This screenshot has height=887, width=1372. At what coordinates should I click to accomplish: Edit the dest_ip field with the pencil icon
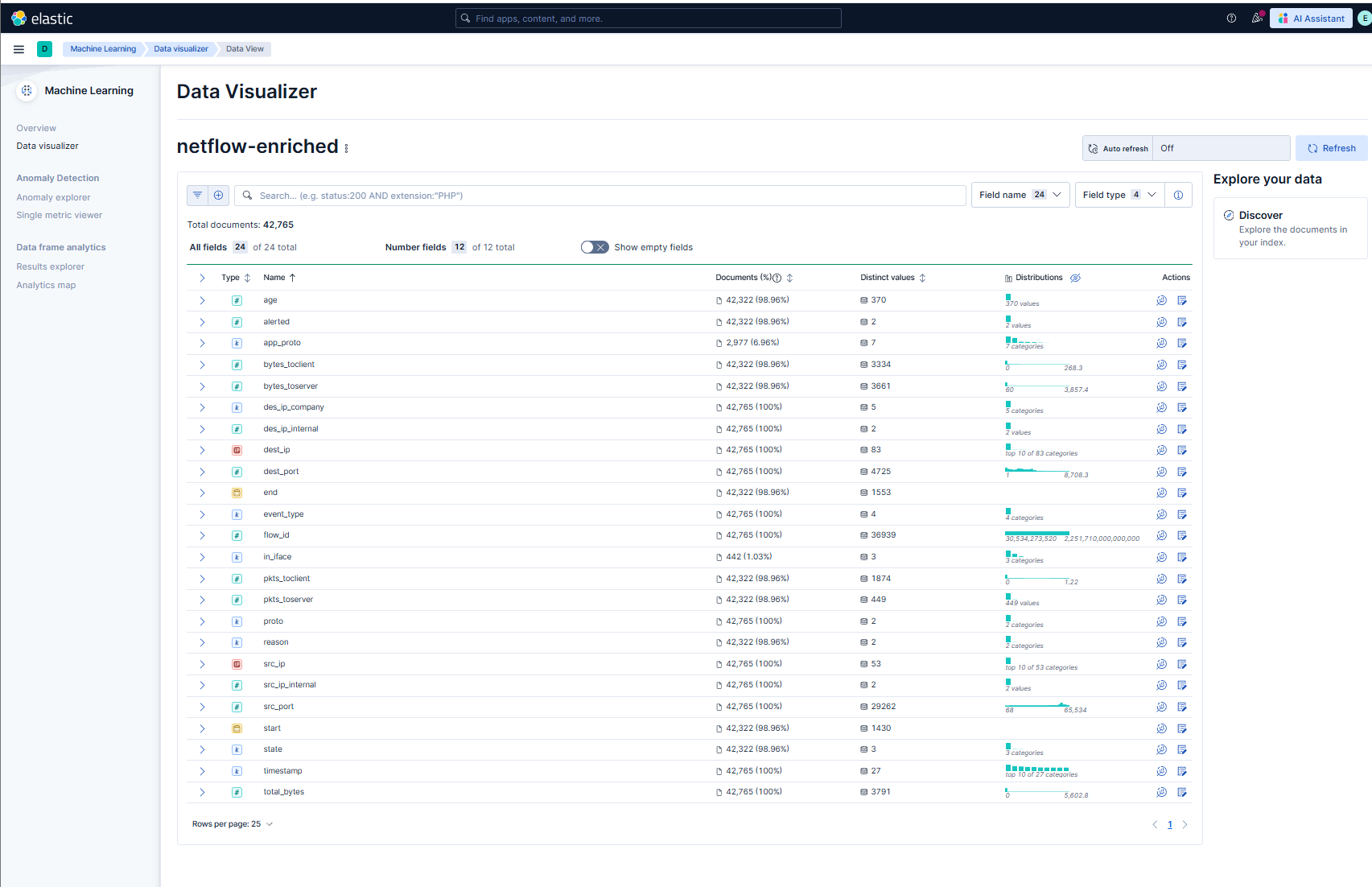click(x=1182, y=450)
